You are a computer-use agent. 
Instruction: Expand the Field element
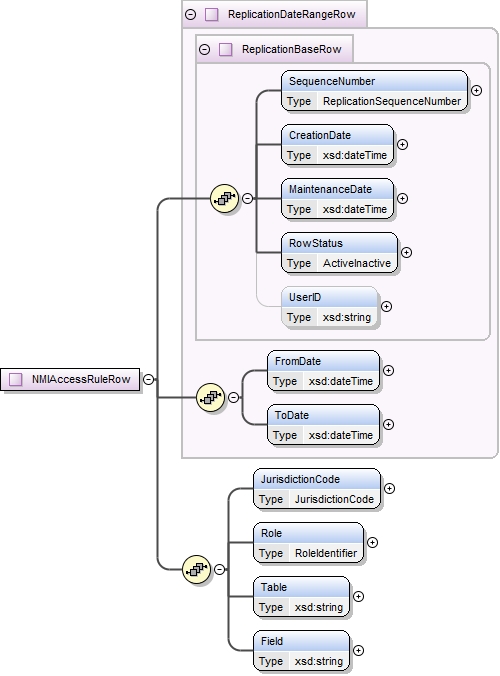[358, 650]
